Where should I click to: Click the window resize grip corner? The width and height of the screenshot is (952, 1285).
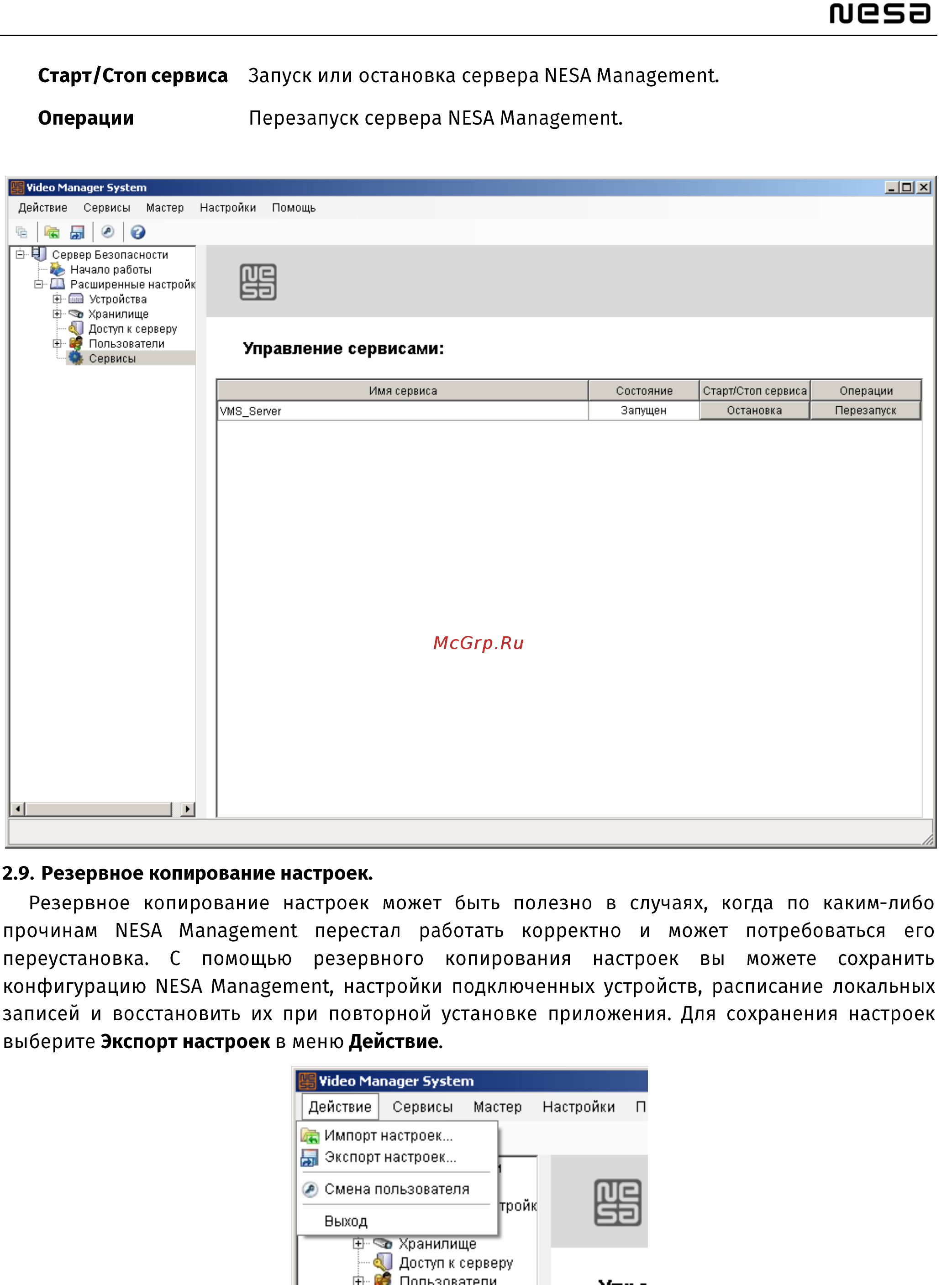(927, 840)
